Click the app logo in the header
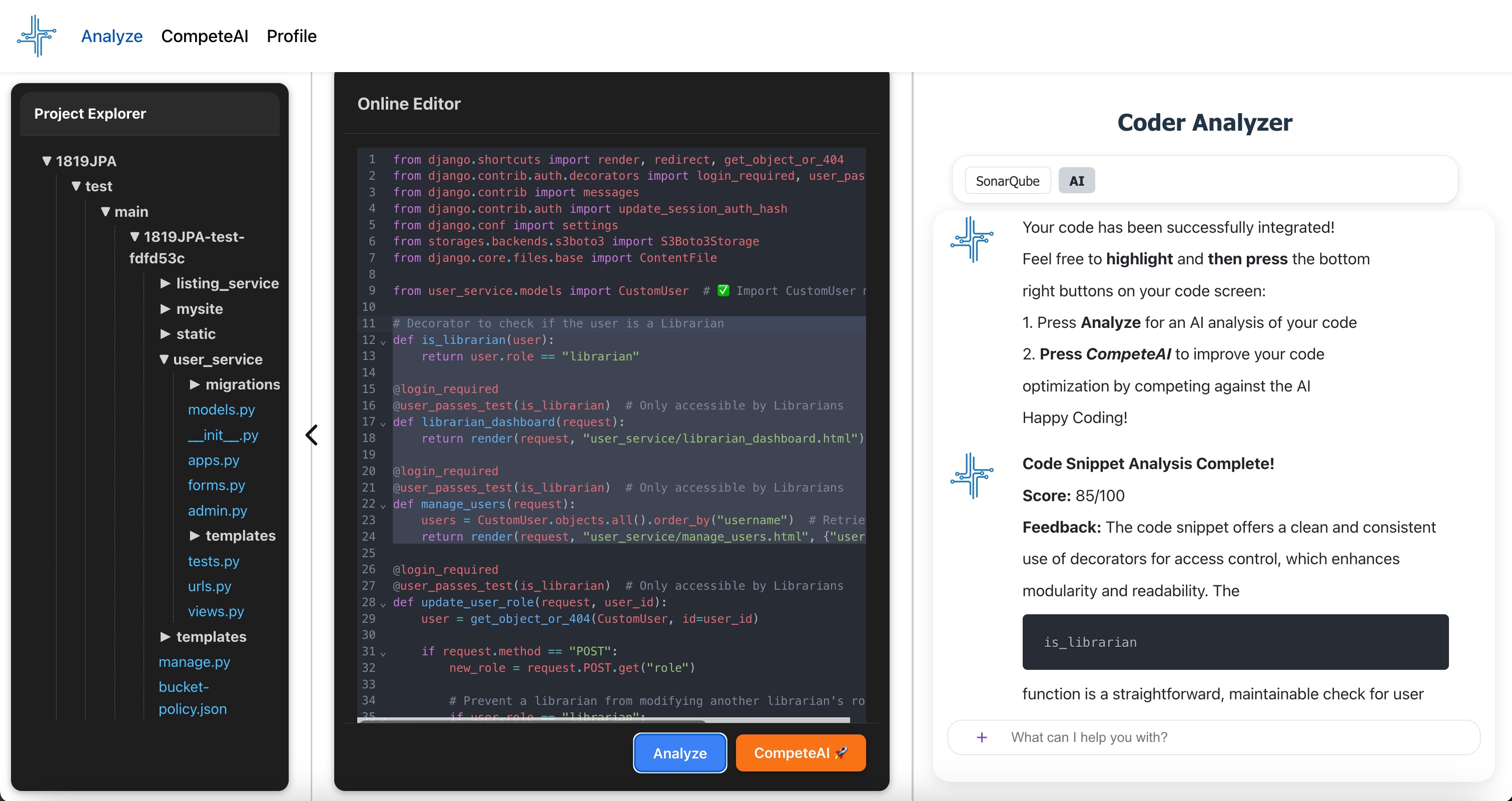The width and height of the screenshot is (1512, 801). click(x=37, y=36)
